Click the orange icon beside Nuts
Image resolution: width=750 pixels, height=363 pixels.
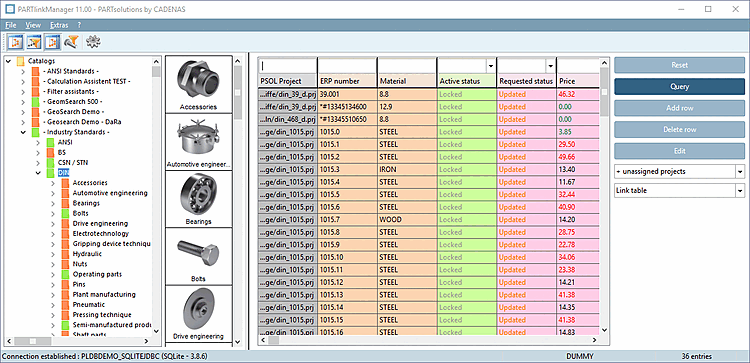66,264
